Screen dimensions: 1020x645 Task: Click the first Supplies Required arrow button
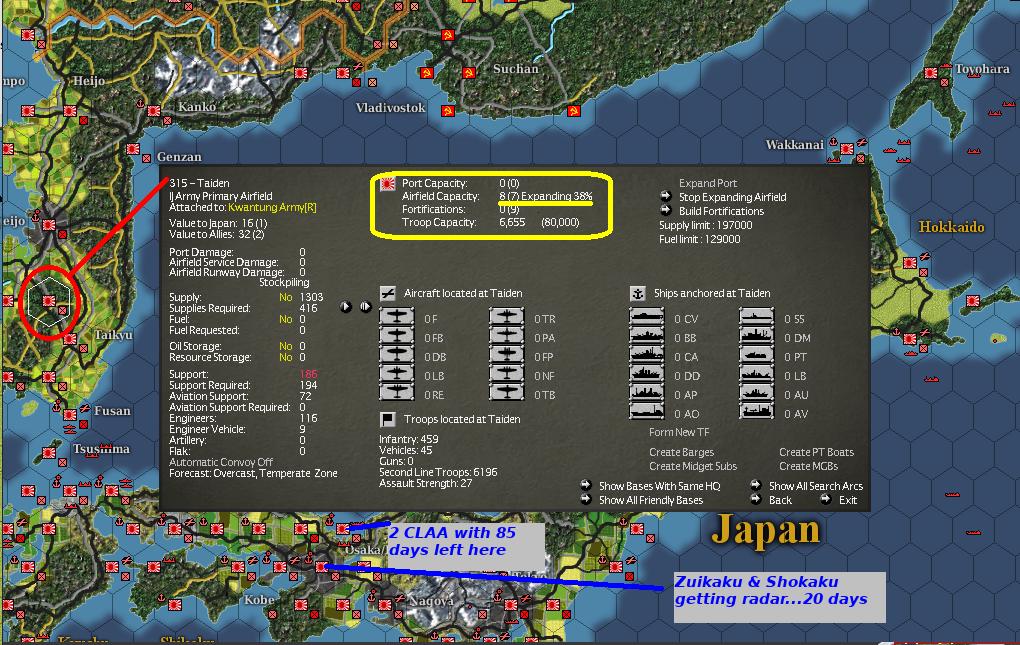(345, 306)
